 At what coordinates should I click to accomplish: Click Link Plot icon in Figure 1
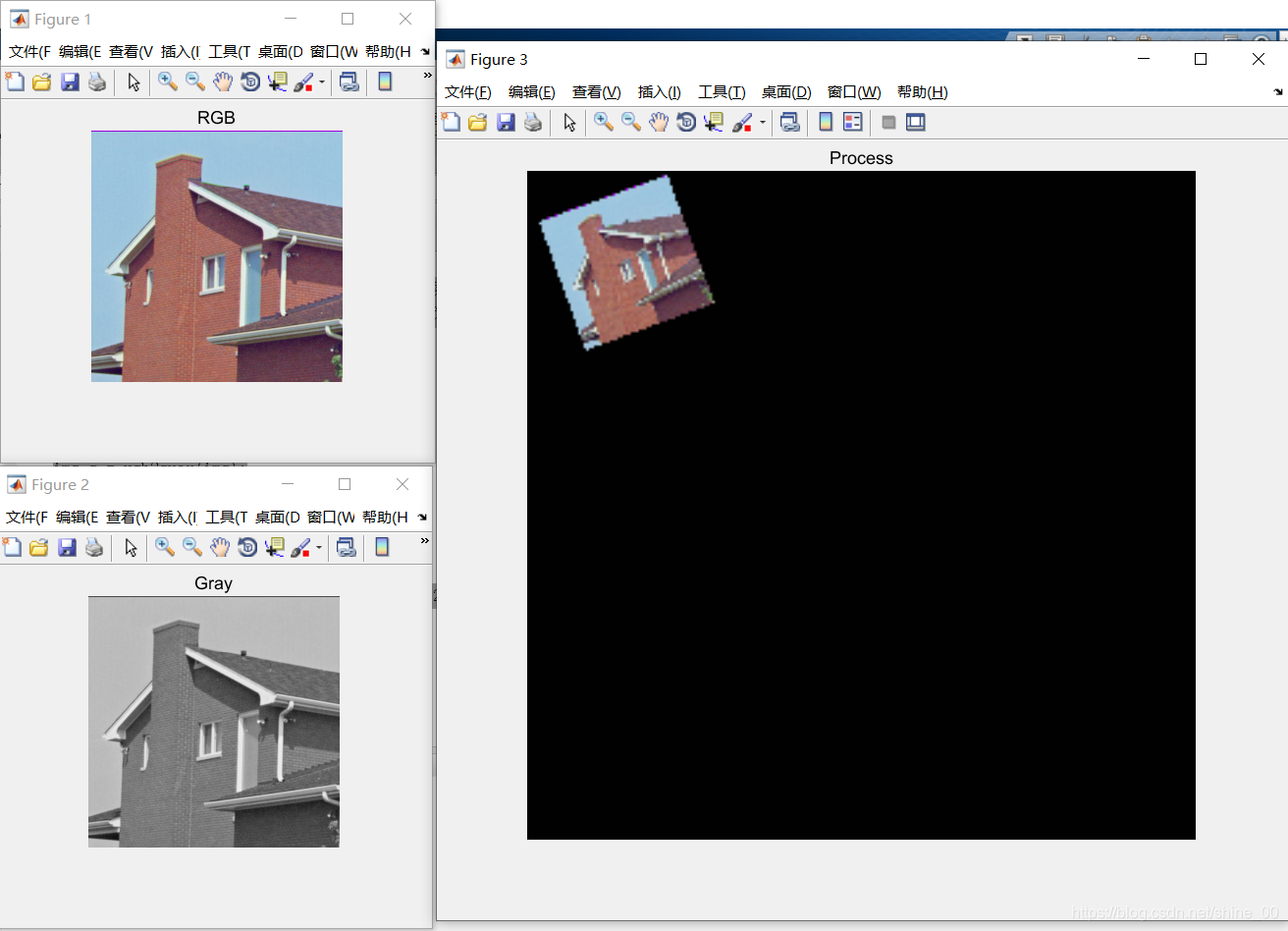(x=349, y=82)
